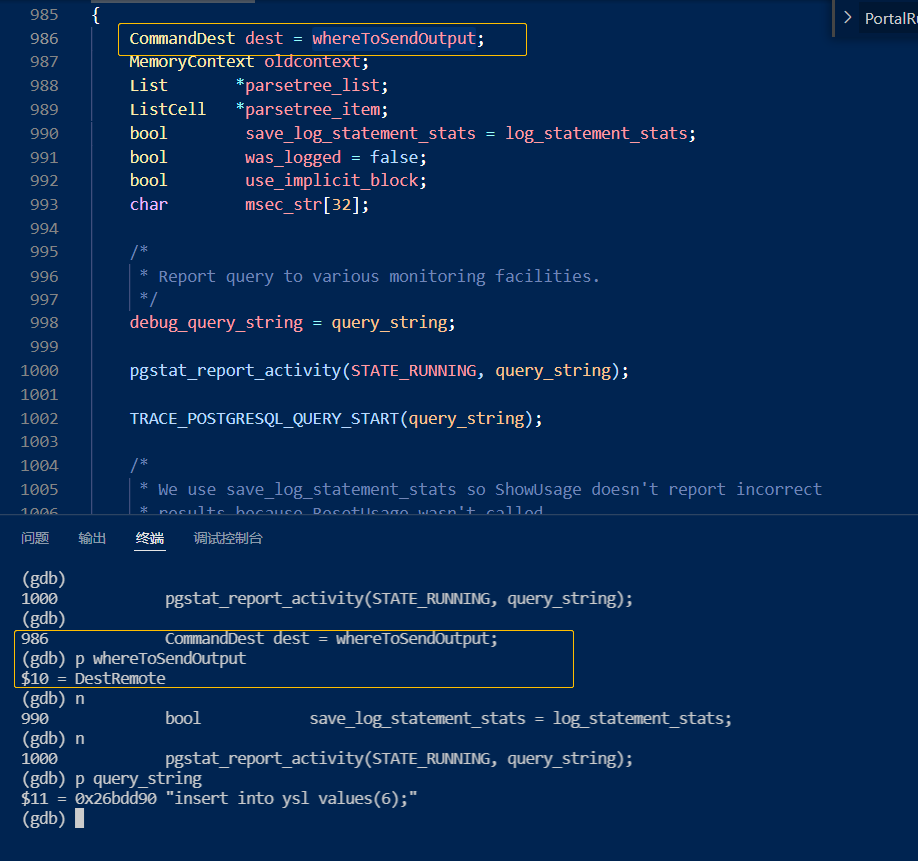Open the 调试控制台 (Debug Console) tab
The width and height of the screenshot is (918, 861).
(x=228, y=538)
